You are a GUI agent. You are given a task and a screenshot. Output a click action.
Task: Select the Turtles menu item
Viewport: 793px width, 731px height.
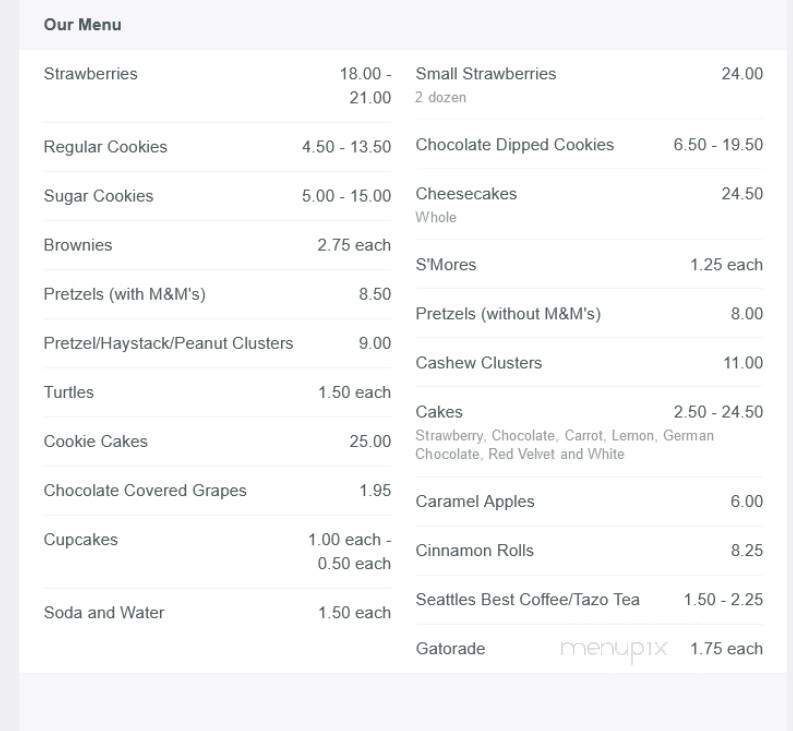pyautogui.click(x=69, y=392)
